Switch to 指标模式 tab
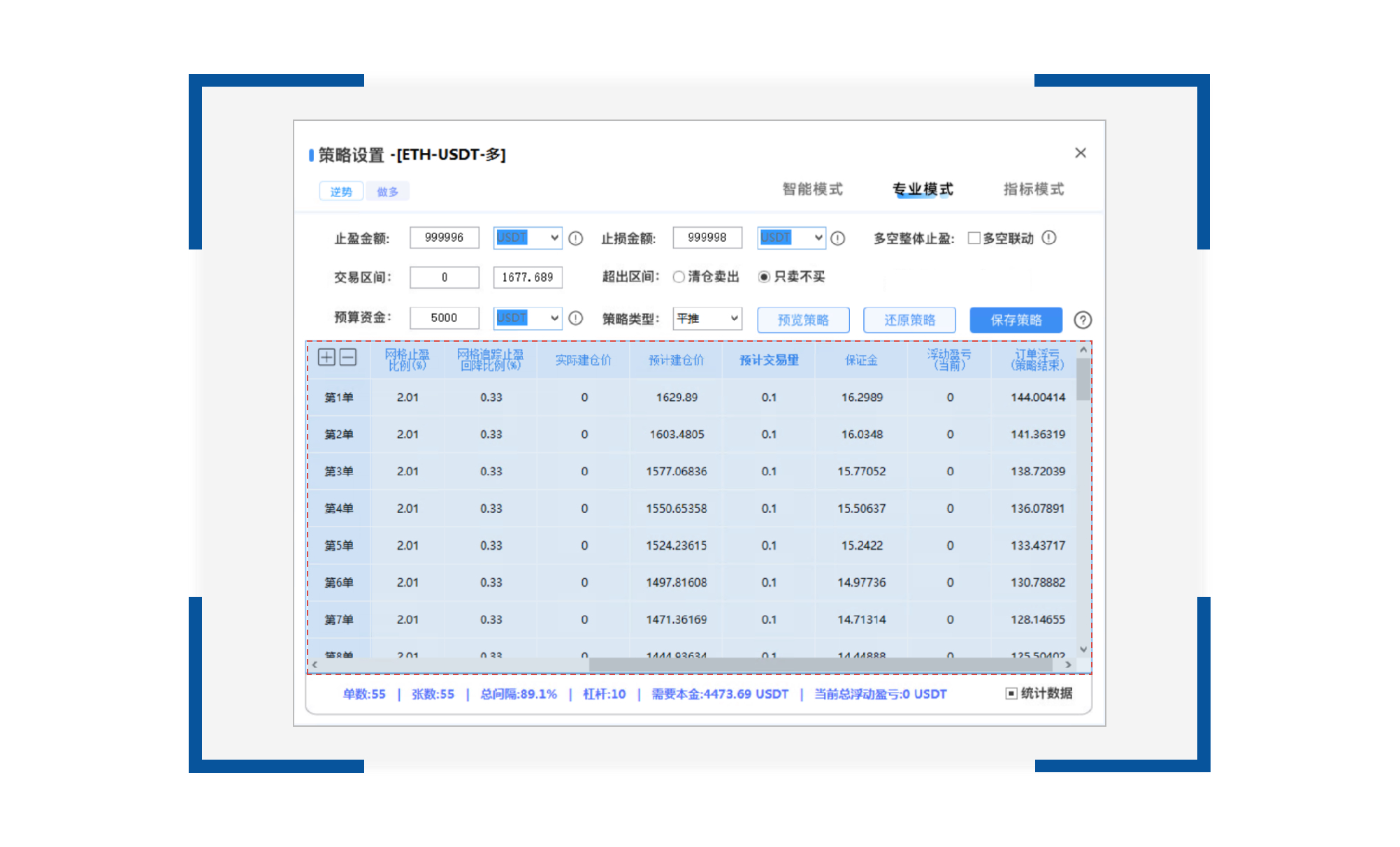Image resolution: width=1400 pixels, height=847 pixels. [1034, 189]
